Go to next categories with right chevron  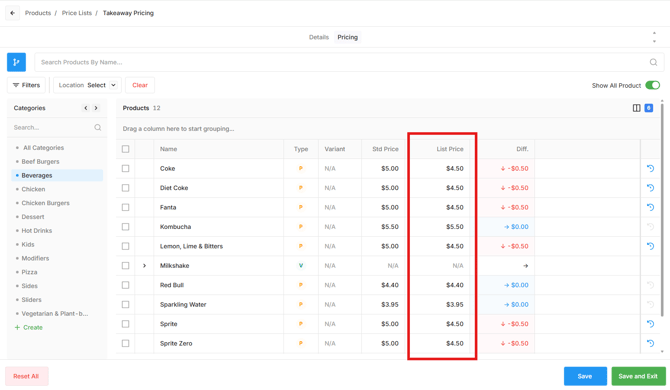tap(96, 108)
